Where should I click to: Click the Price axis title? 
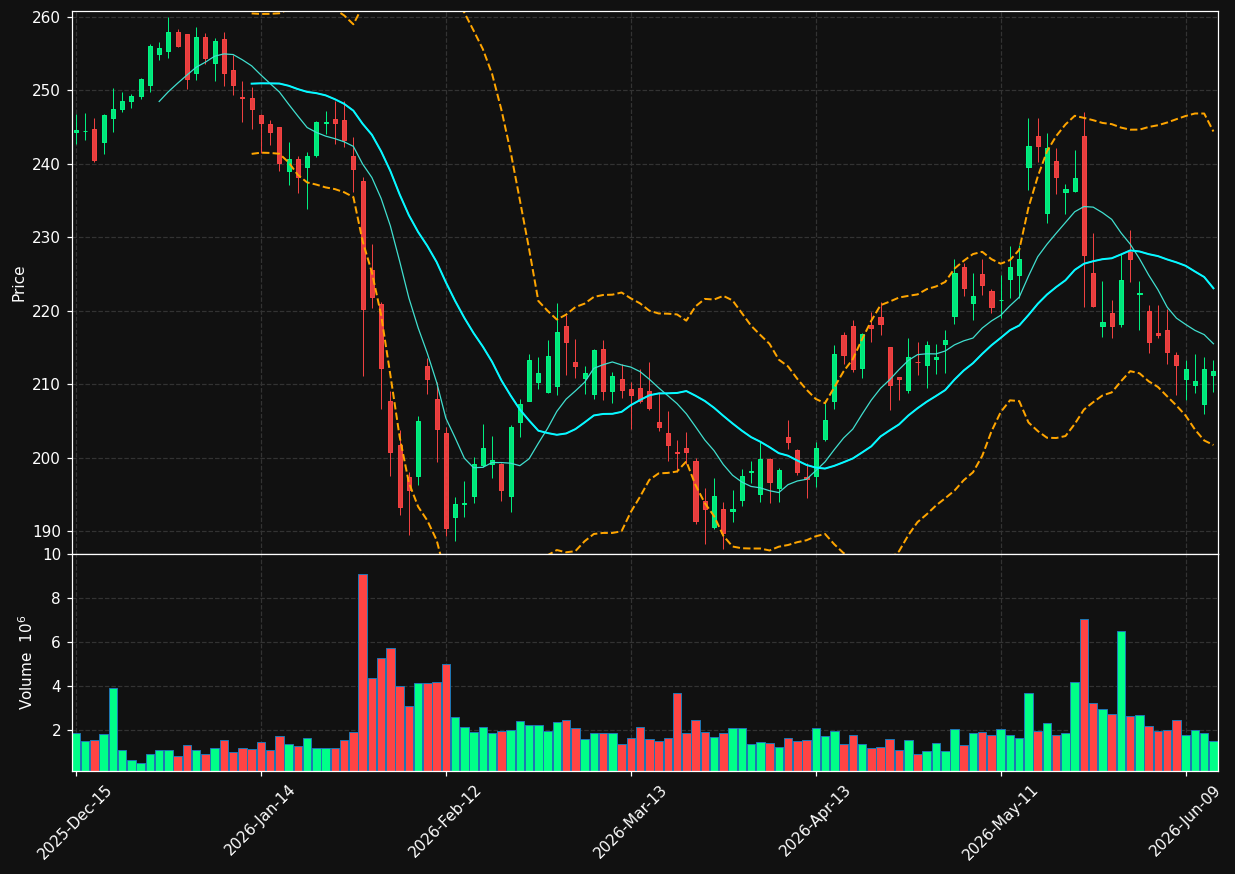point(19,283)
